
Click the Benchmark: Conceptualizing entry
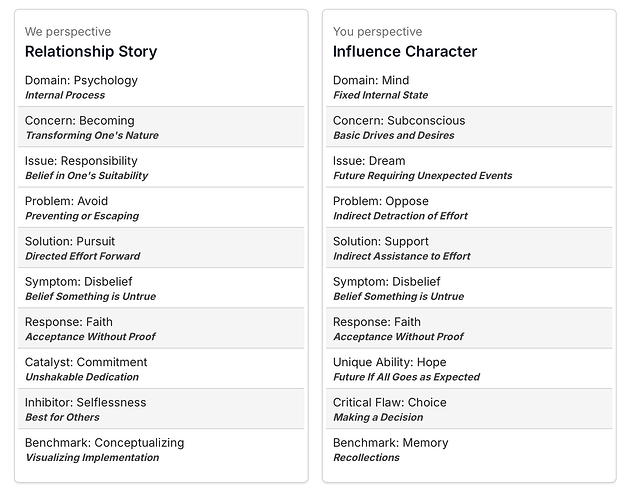point(161,449)
